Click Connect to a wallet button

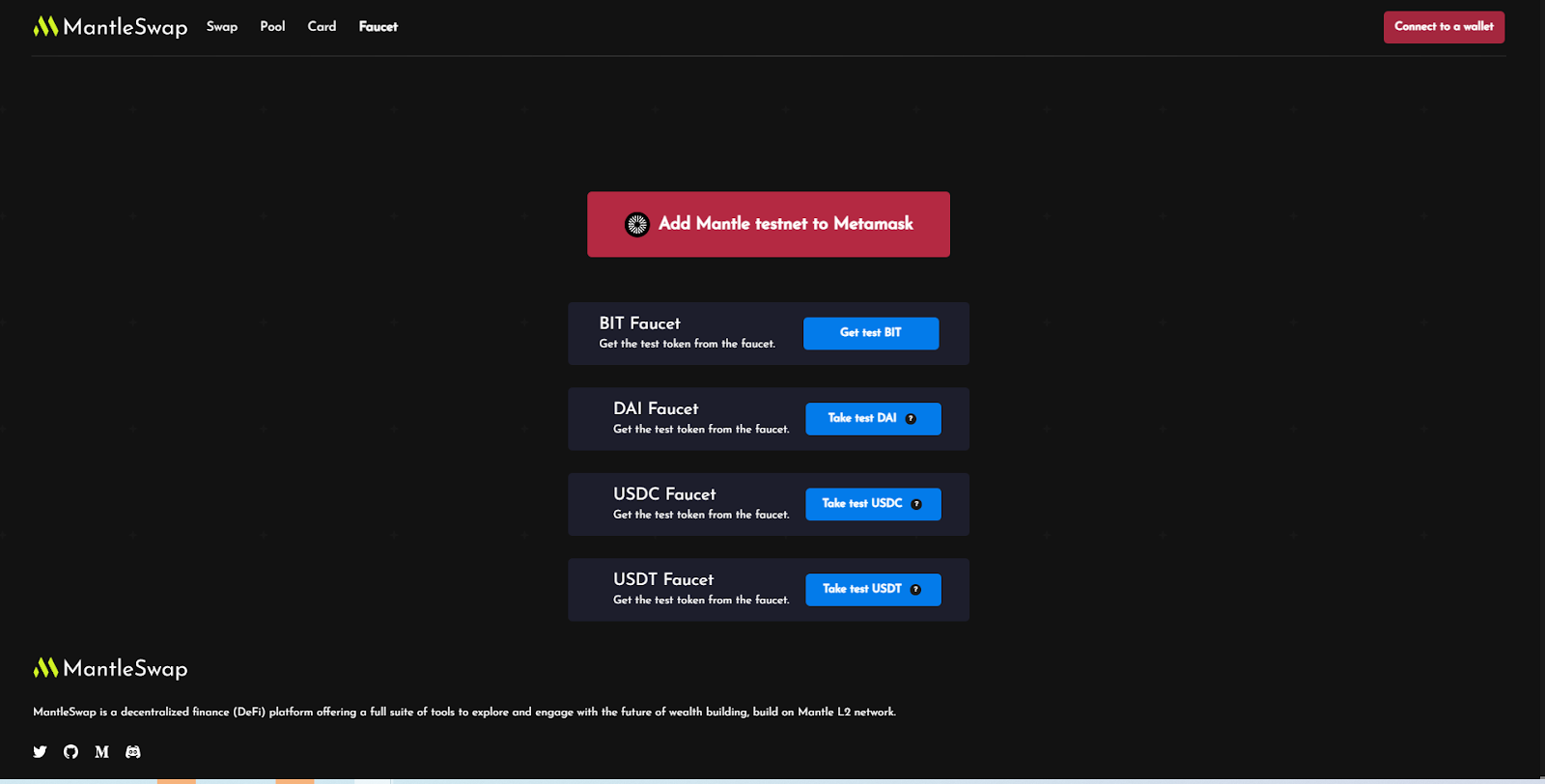(1444, 27)
